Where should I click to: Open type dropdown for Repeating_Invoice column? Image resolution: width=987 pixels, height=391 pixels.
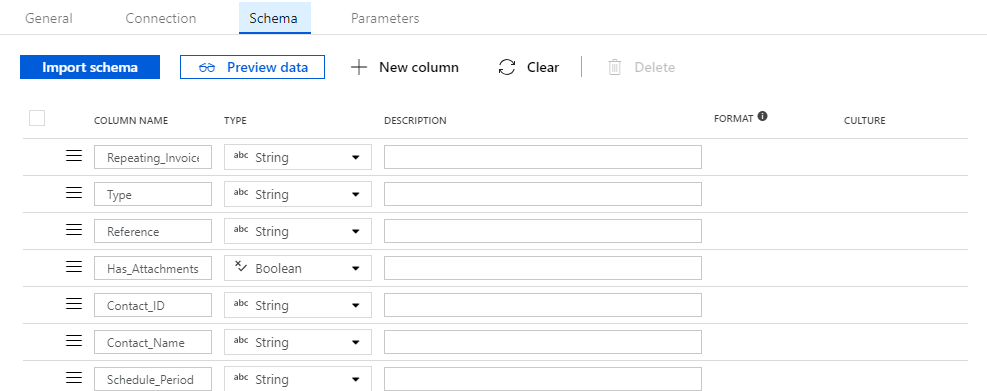(298, 157)
